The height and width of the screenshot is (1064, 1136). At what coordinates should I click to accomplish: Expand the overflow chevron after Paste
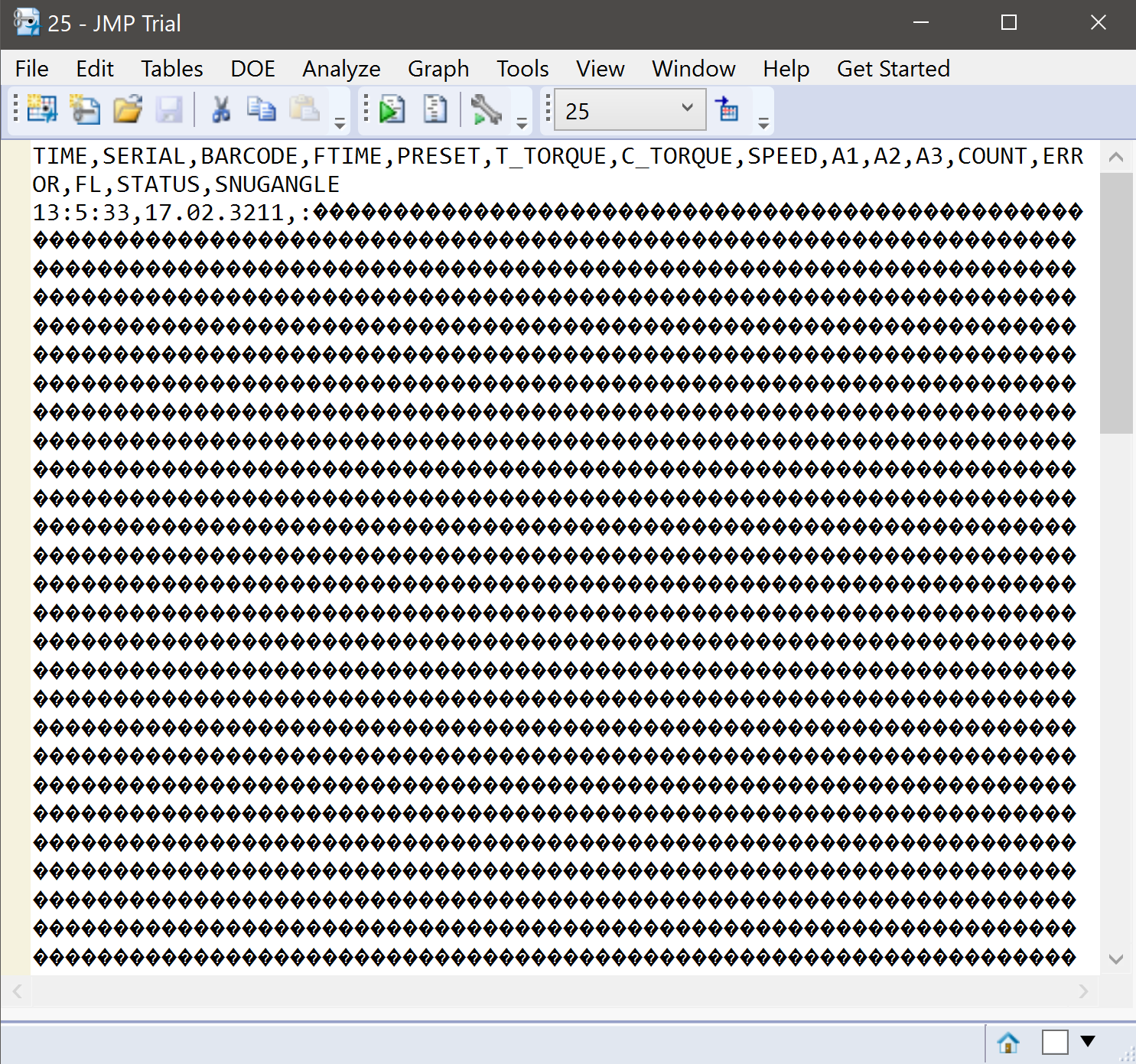[x=340, y=121]
